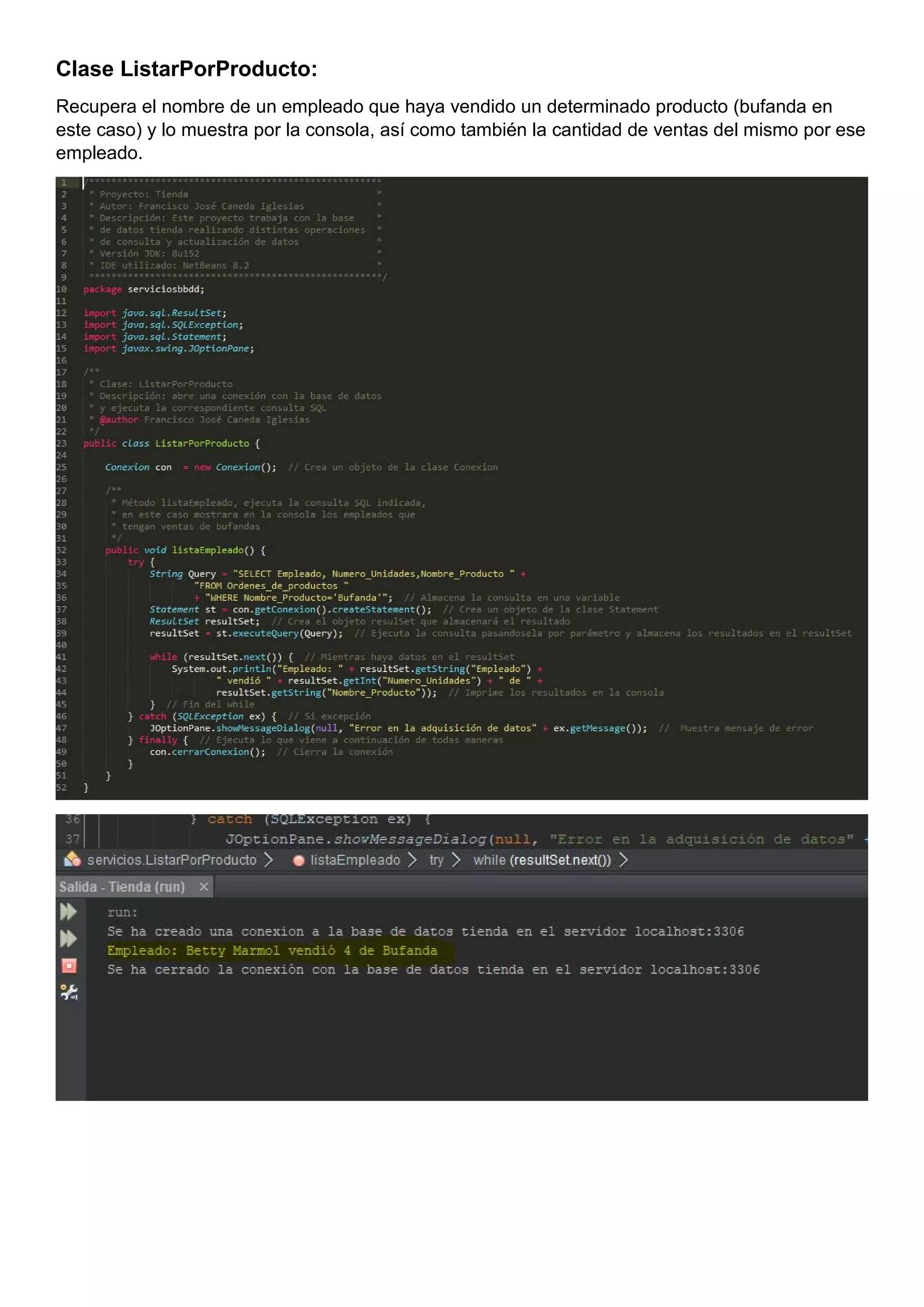Click 'con.cerrarConexion();' code line

(x=208, y=752)
